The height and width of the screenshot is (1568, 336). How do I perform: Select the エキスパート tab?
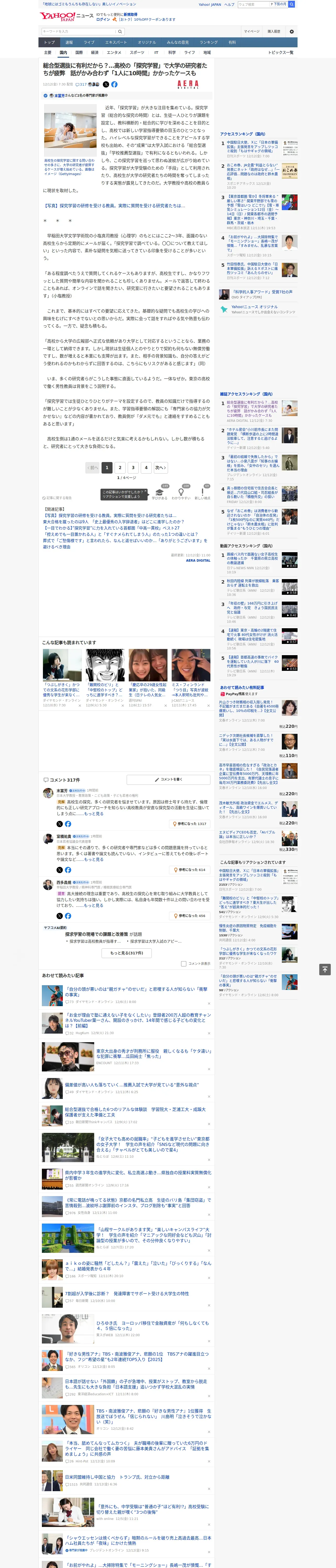[116, 42]
